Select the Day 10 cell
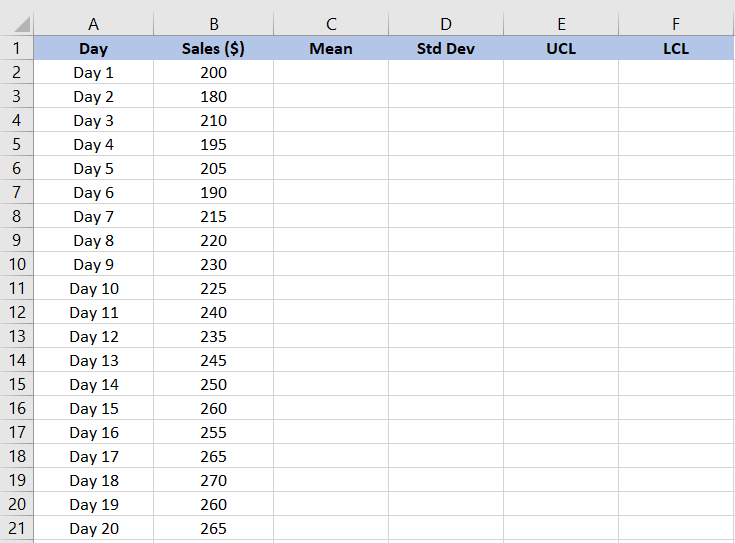Image resolution: width=735 pixels, height=543 pixels. 94,288
